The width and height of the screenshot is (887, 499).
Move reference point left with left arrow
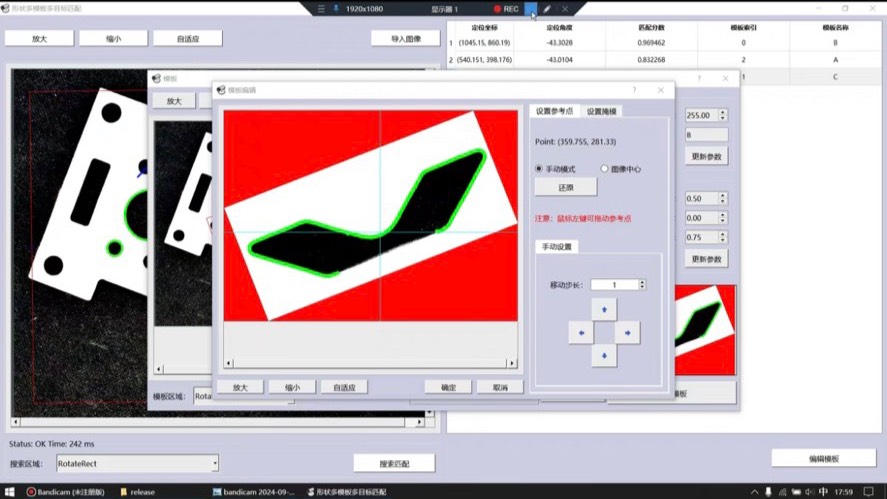(x=581, y=333)
